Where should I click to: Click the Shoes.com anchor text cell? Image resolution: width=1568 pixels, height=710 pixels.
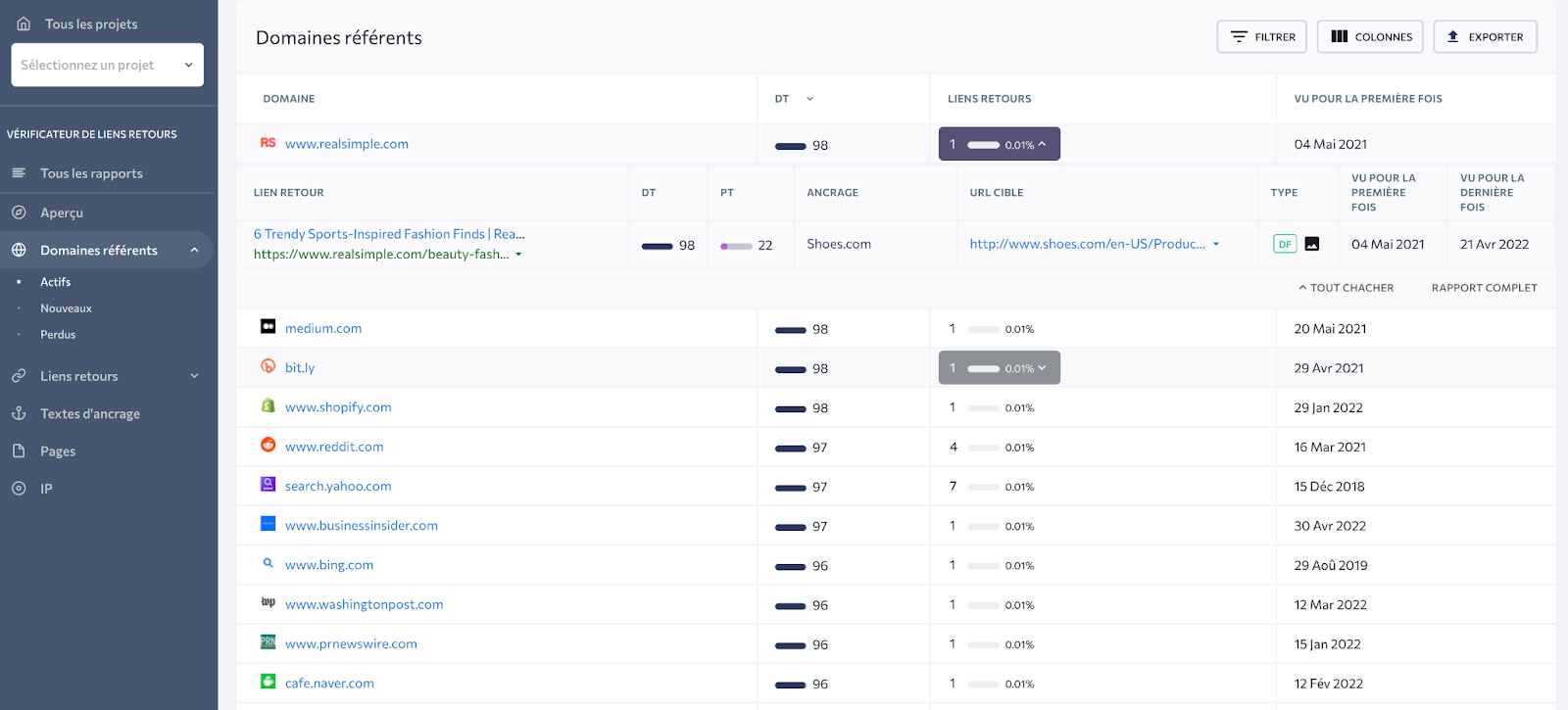839,244
